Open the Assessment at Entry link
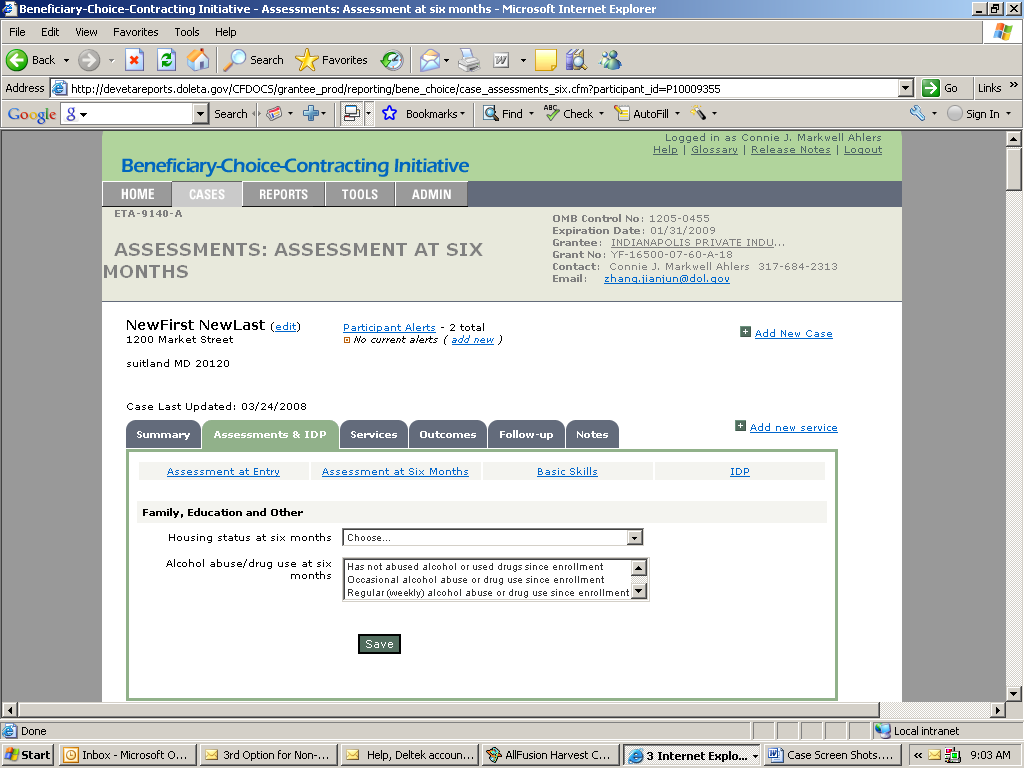Viewport: 1024px width, 768px height. (x=223, y=472)
